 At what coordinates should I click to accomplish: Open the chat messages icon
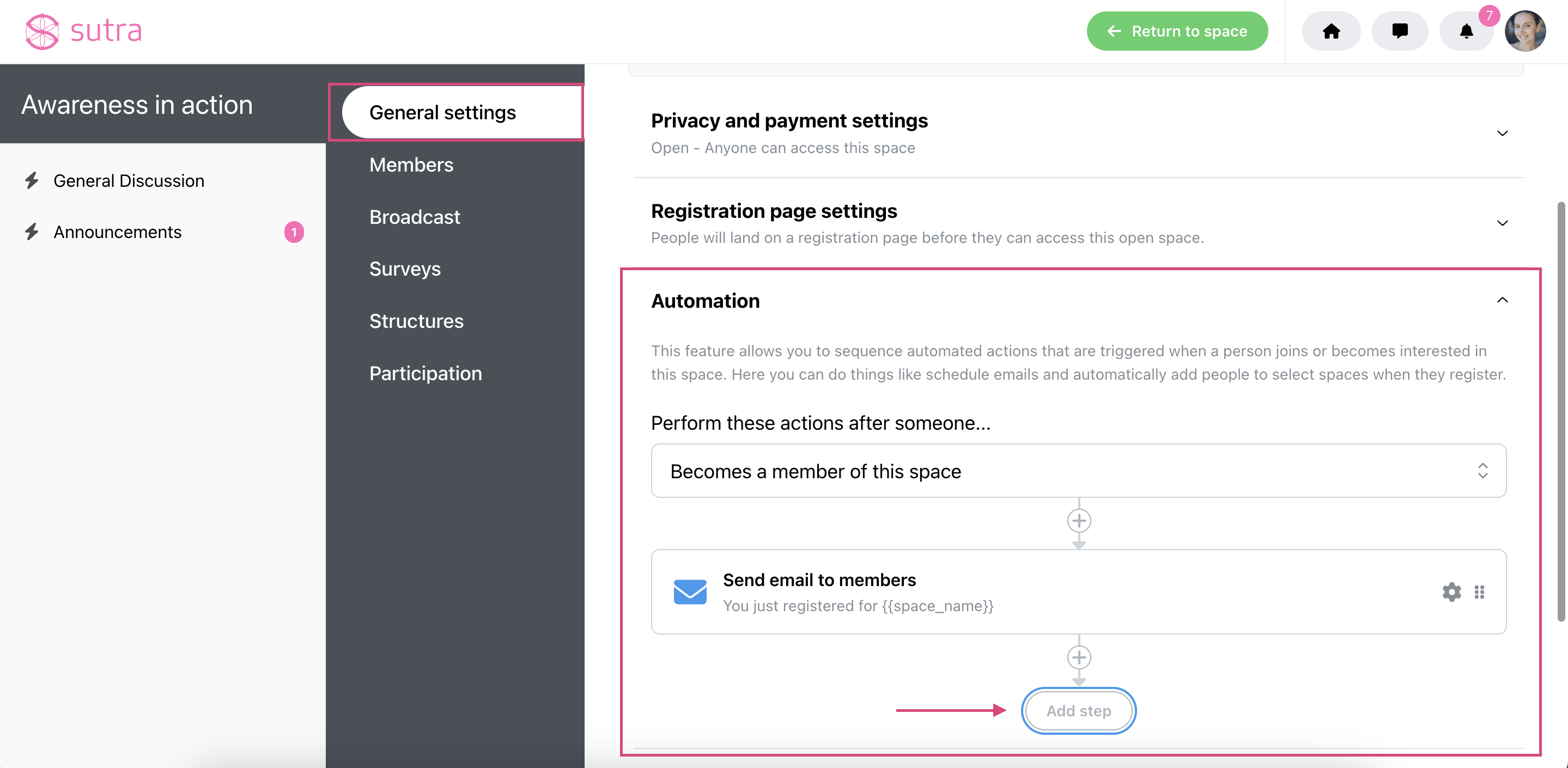1400,31
